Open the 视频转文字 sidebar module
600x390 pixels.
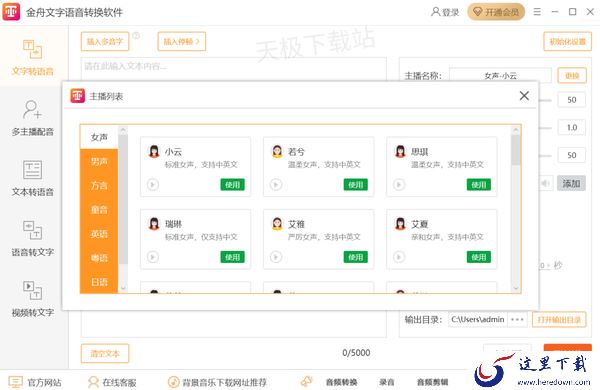pyautogui.click(x=33, y=299)
